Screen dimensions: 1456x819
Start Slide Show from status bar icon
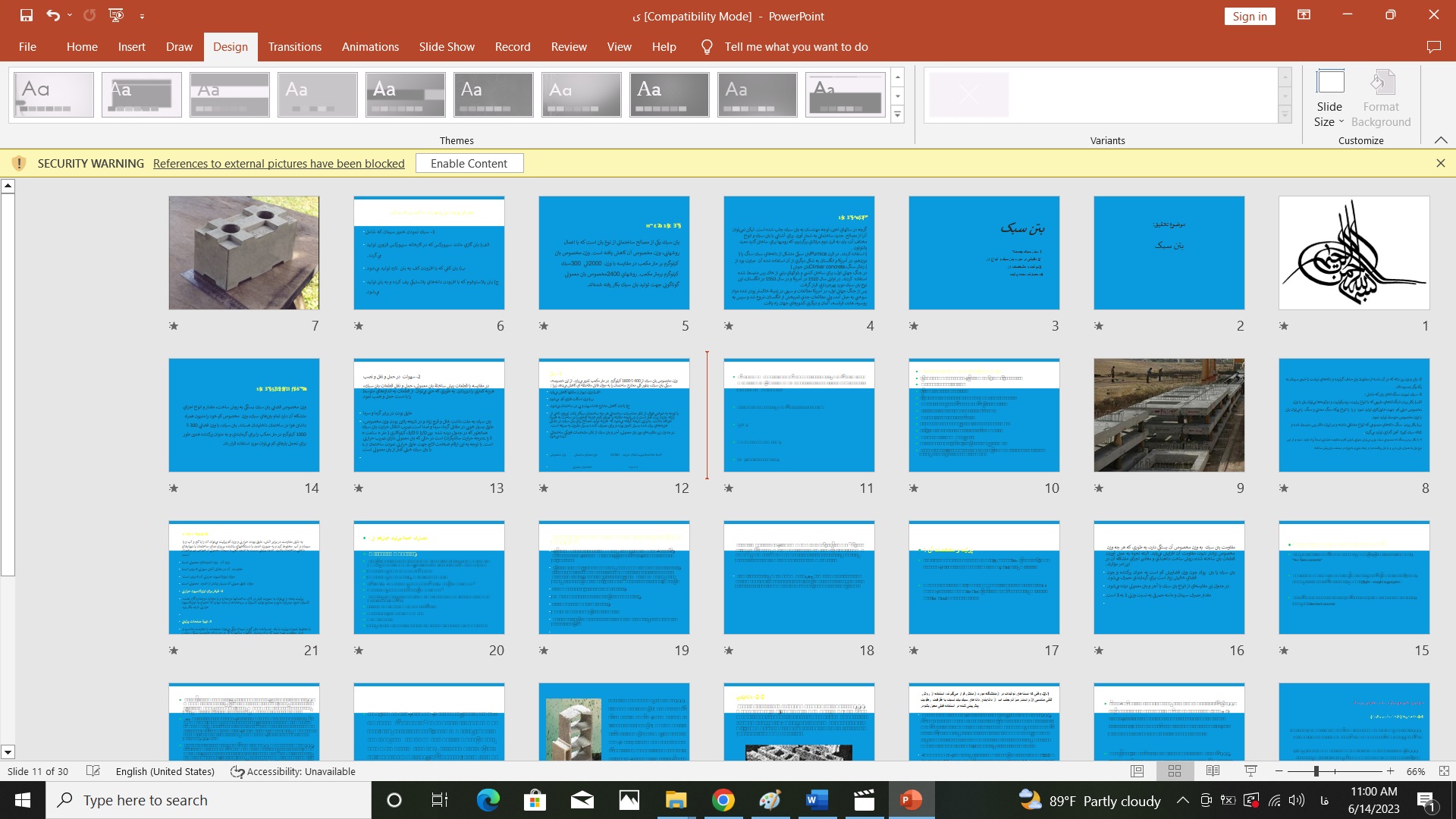[x=1250, y=771]
